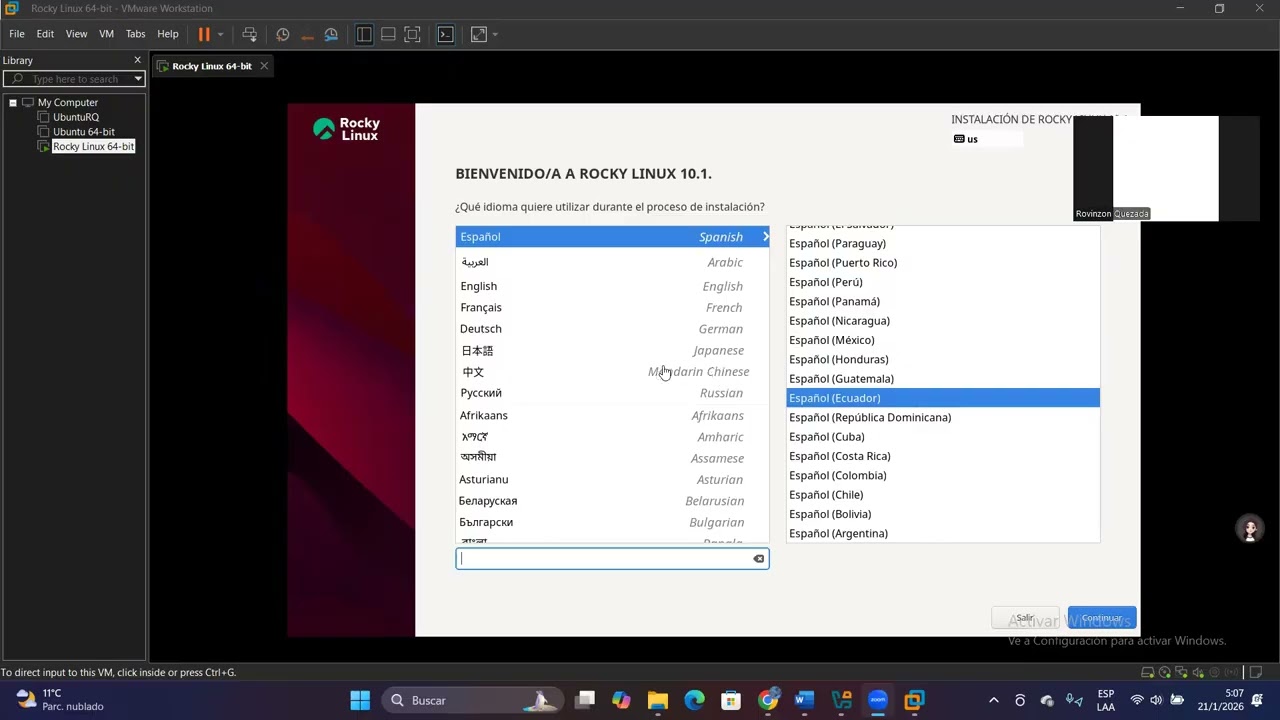Open the stretch display dropdown arrow
The width and height of the screenshot is (1280, 720).
(x=495, y=34)
